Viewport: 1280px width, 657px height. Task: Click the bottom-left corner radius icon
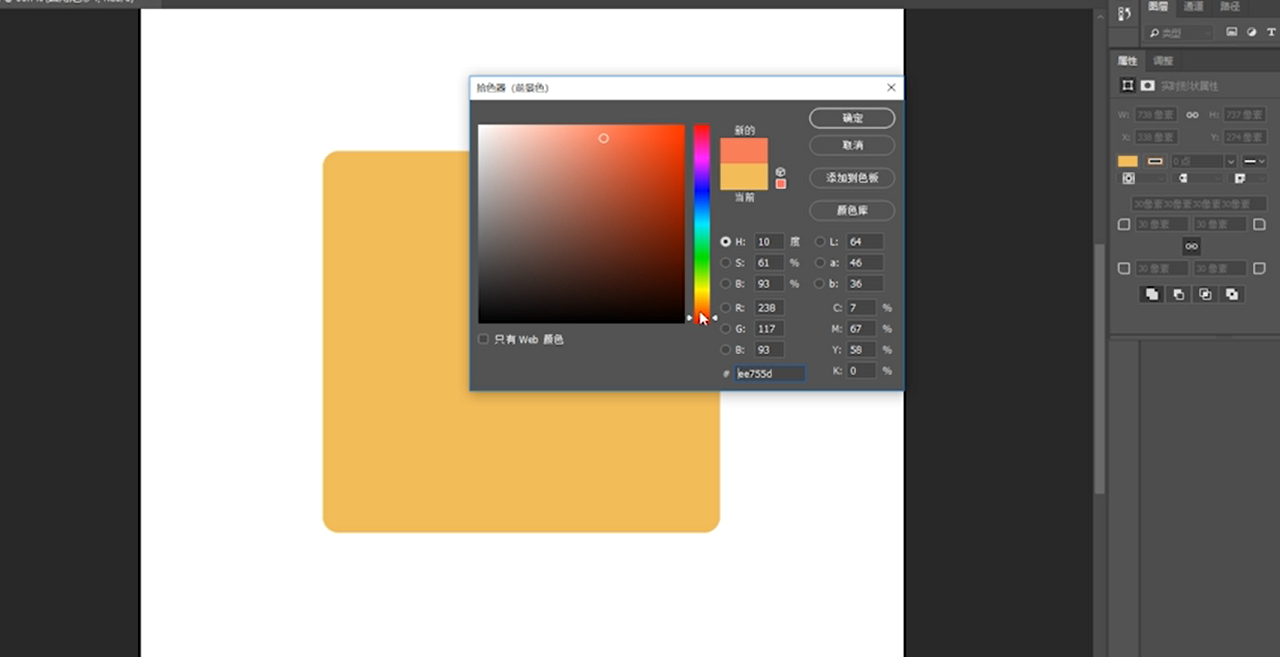point(1124,269)
